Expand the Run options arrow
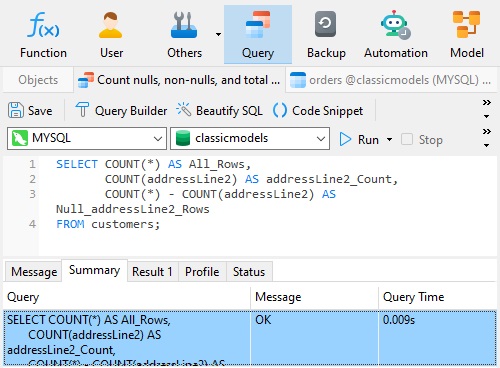The height and width of the screenshot is (368, 500). click(389, 139)
